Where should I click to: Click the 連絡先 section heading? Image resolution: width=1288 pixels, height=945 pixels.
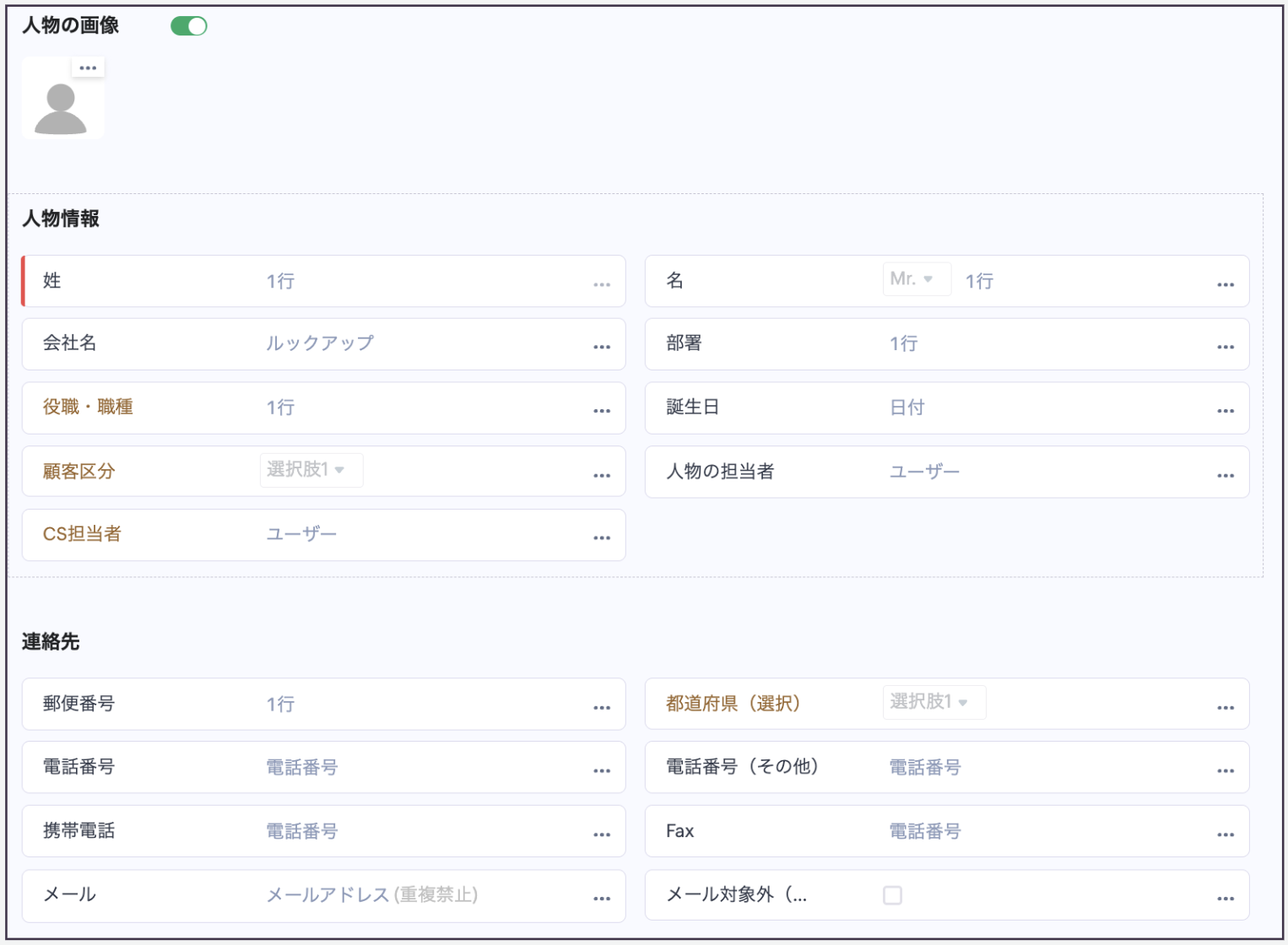click(x=51, y=641)
